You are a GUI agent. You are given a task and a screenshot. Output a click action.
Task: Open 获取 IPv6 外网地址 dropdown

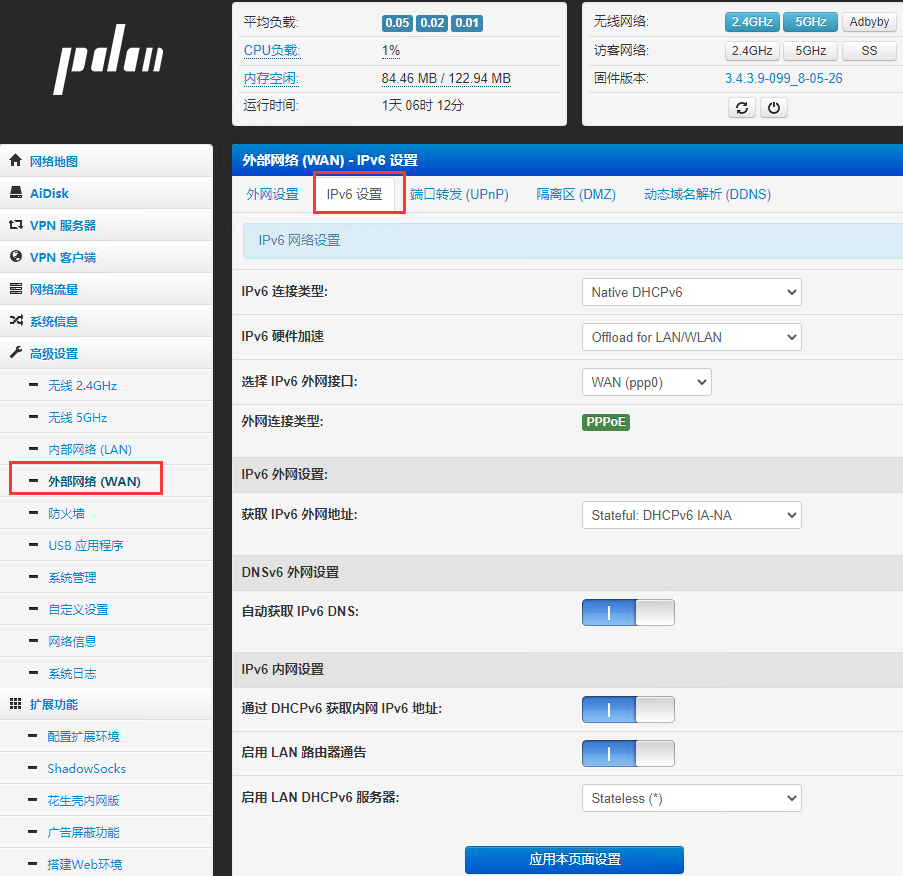point(692,515)
